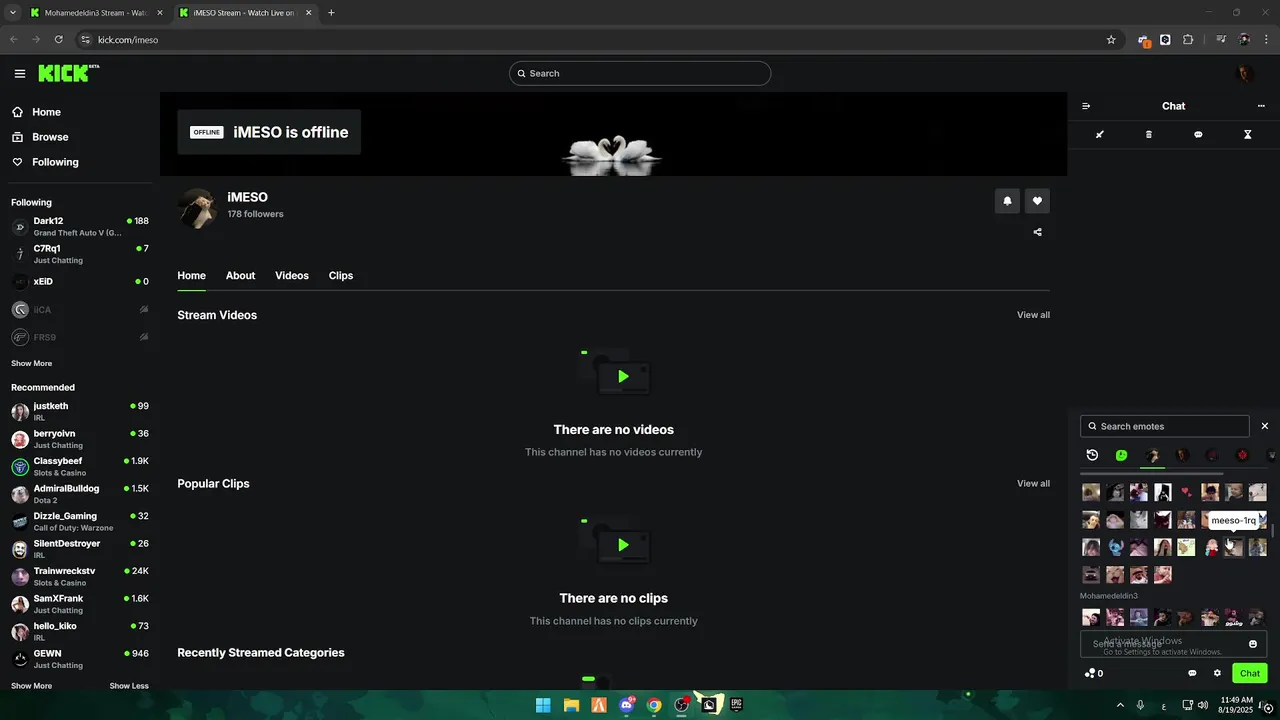
Task: Click the Search emotes field
Action: (1165, 426)
